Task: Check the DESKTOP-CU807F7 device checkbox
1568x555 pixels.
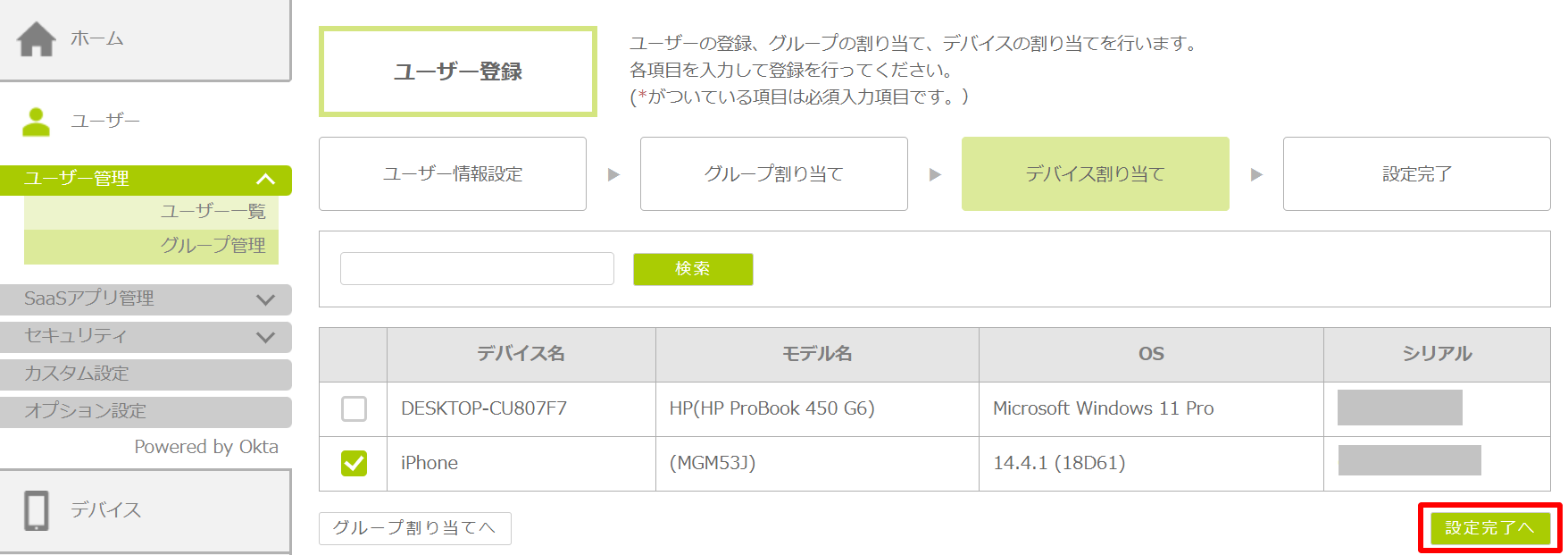Action: [x=354, y=409]
